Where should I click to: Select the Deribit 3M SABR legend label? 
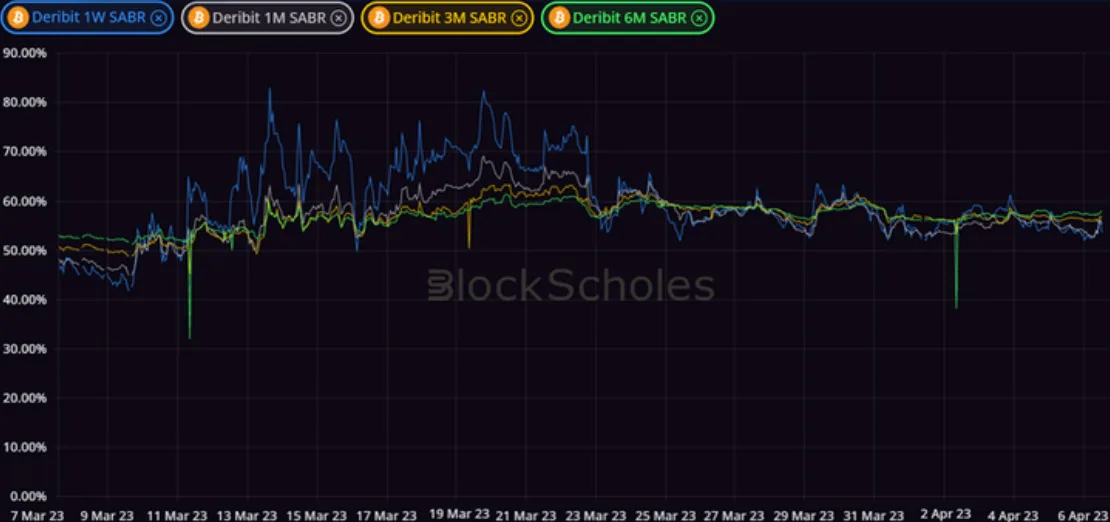pos(450,18)
